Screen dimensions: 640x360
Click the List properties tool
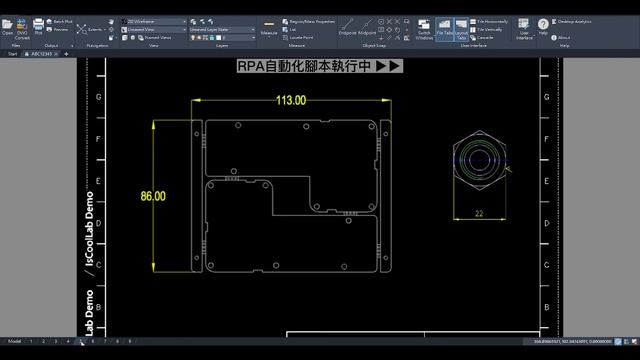tap(289, 29)
